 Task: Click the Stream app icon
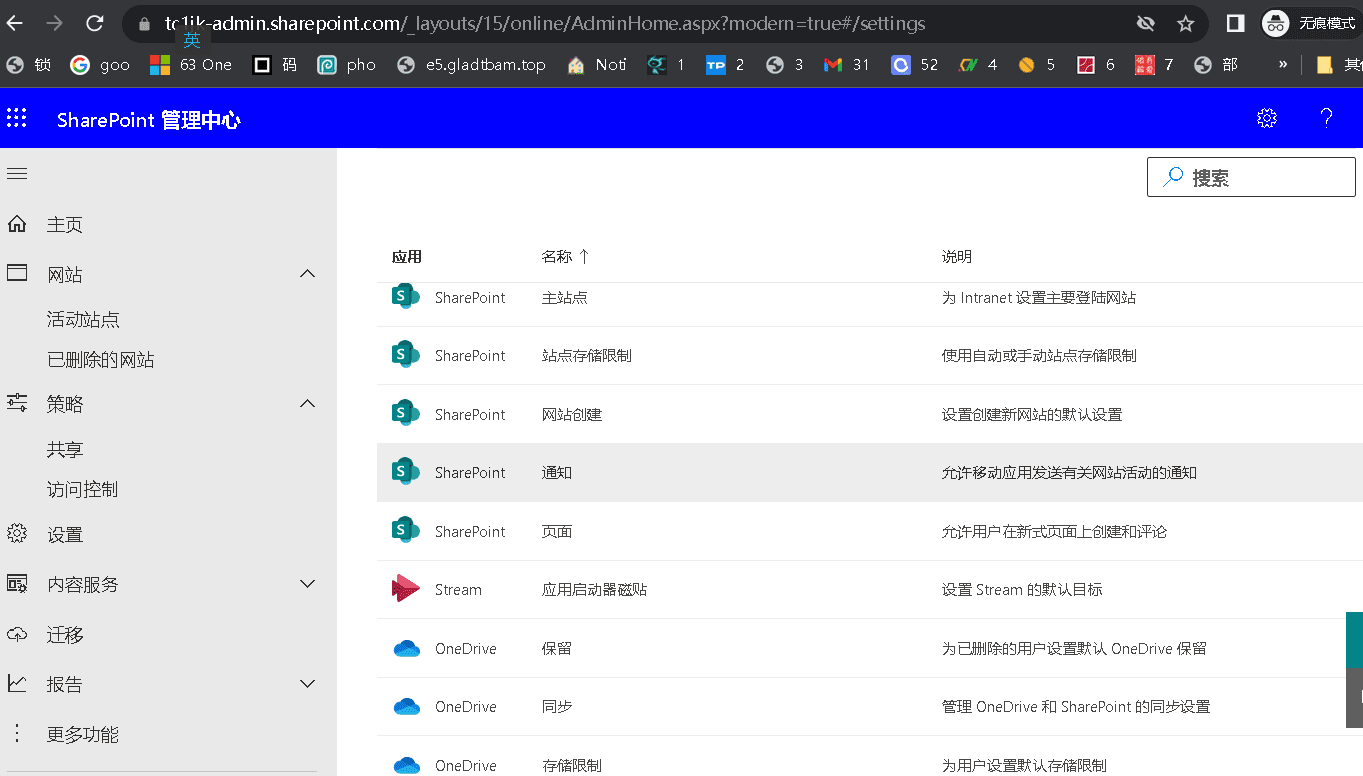406,589
